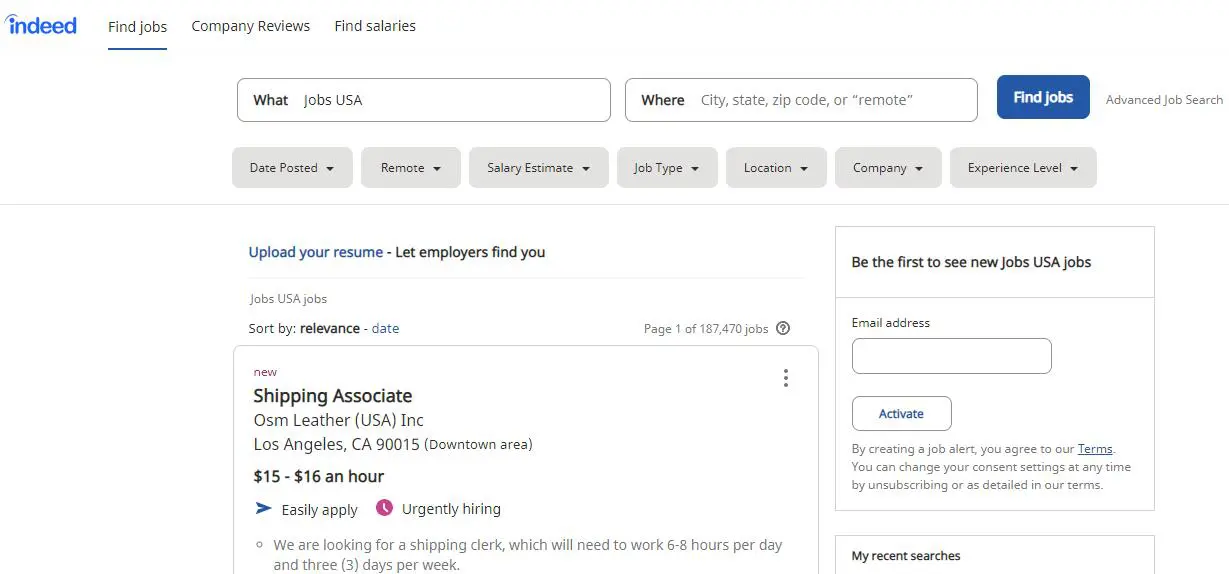Sort results by date
This screenshot has width=1229, height=574.
click(385, 328)
